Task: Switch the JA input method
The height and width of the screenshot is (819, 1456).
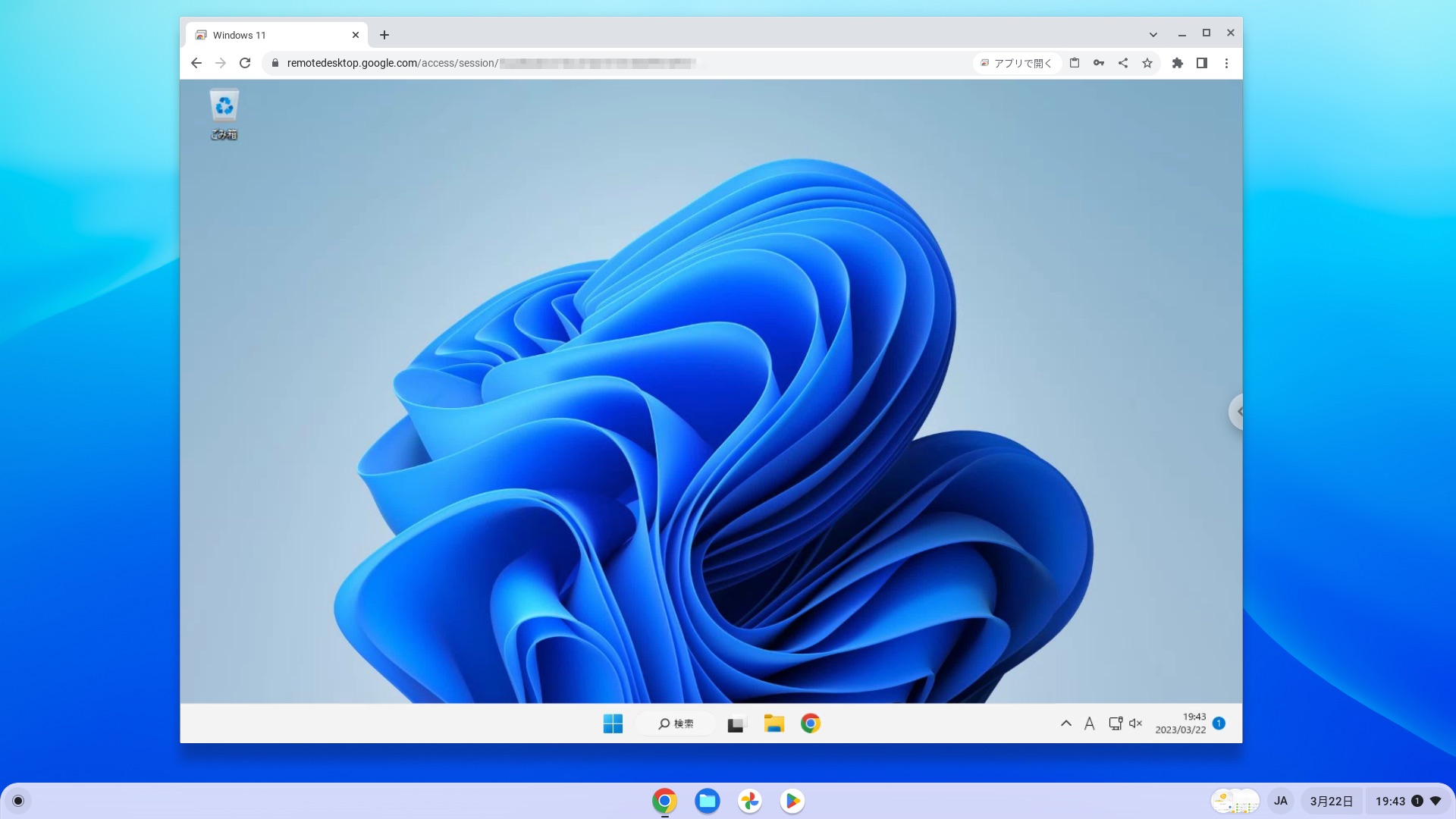Action: click(1281, 801)
